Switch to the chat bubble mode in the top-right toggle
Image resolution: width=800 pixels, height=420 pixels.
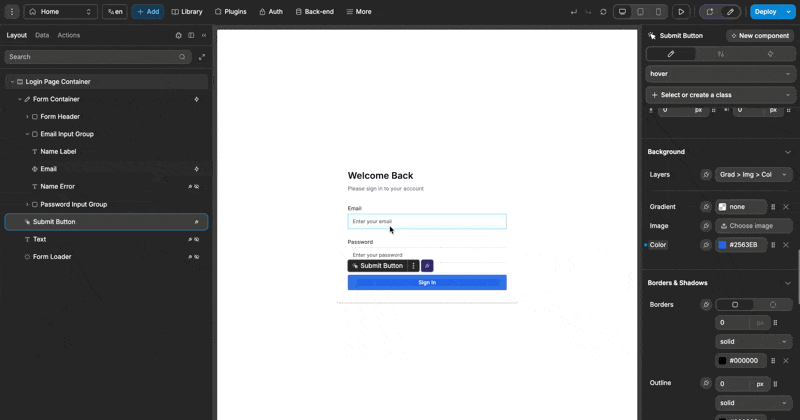[x=710, y=12]
